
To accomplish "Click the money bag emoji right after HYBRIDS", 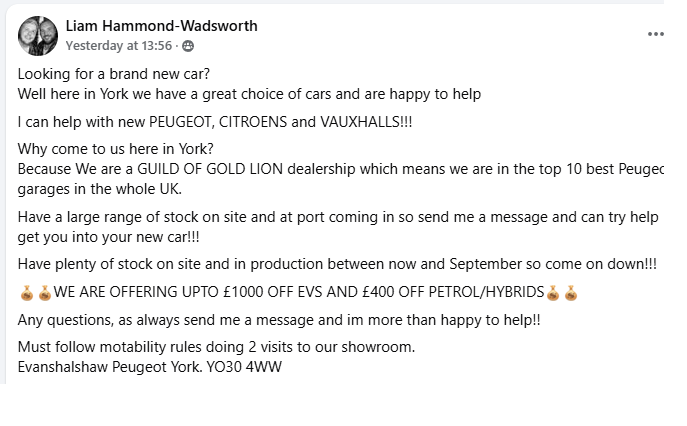I will pyautogui.click(x=553, y=293).
